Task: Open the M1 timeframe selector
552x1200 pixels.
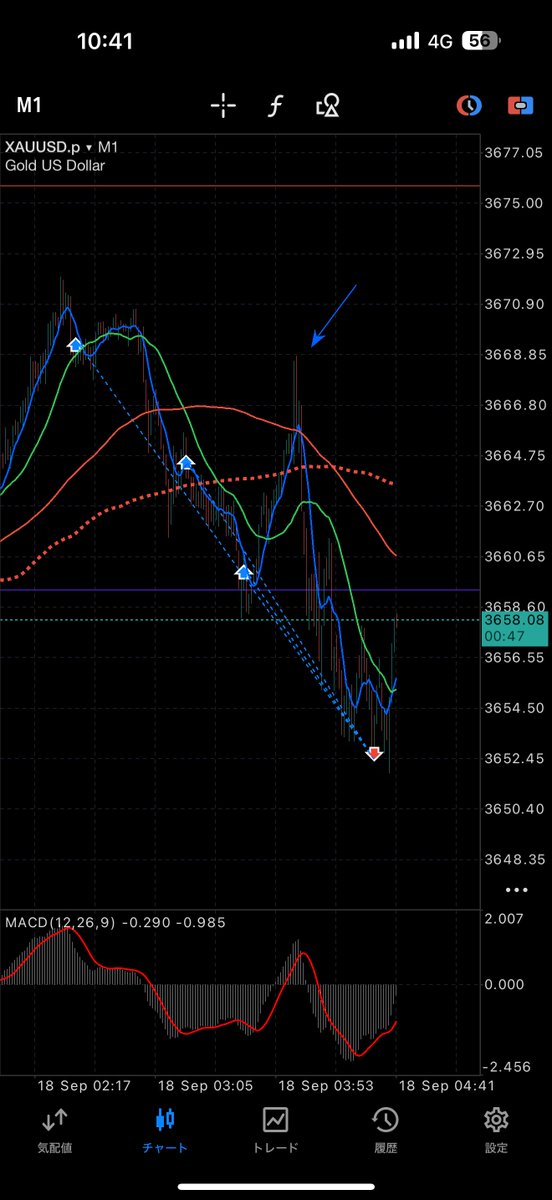Action: (28, 105)
